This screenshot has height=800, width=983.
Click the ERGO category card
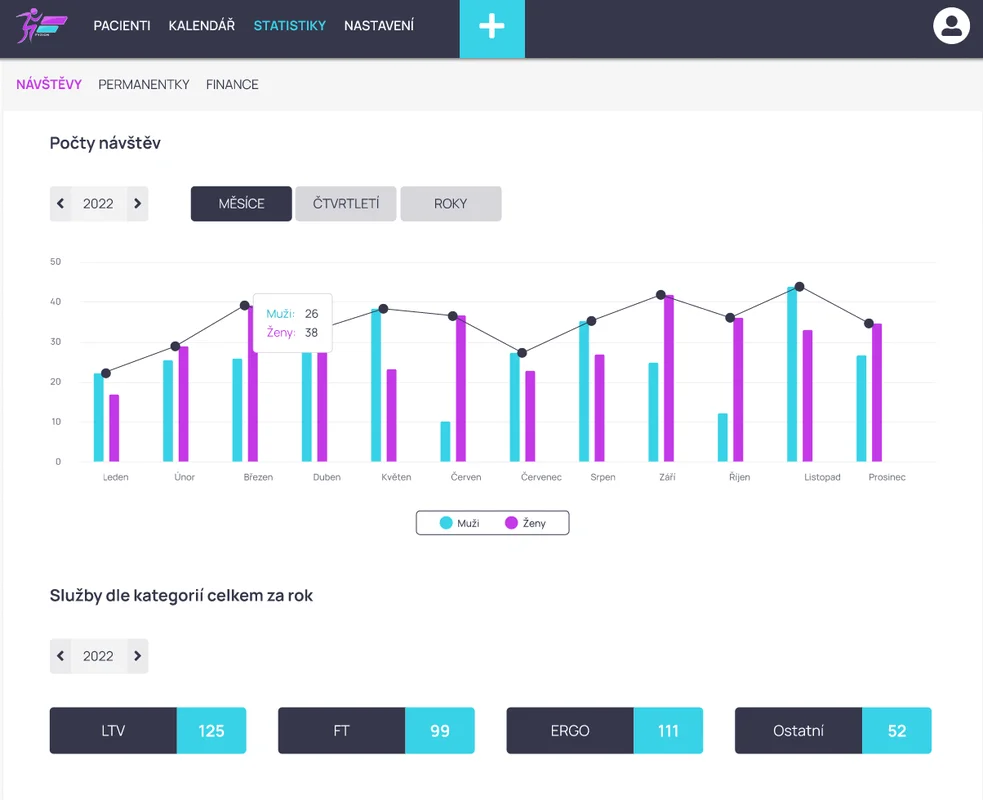pyautogui.click(x=604, y=730)
